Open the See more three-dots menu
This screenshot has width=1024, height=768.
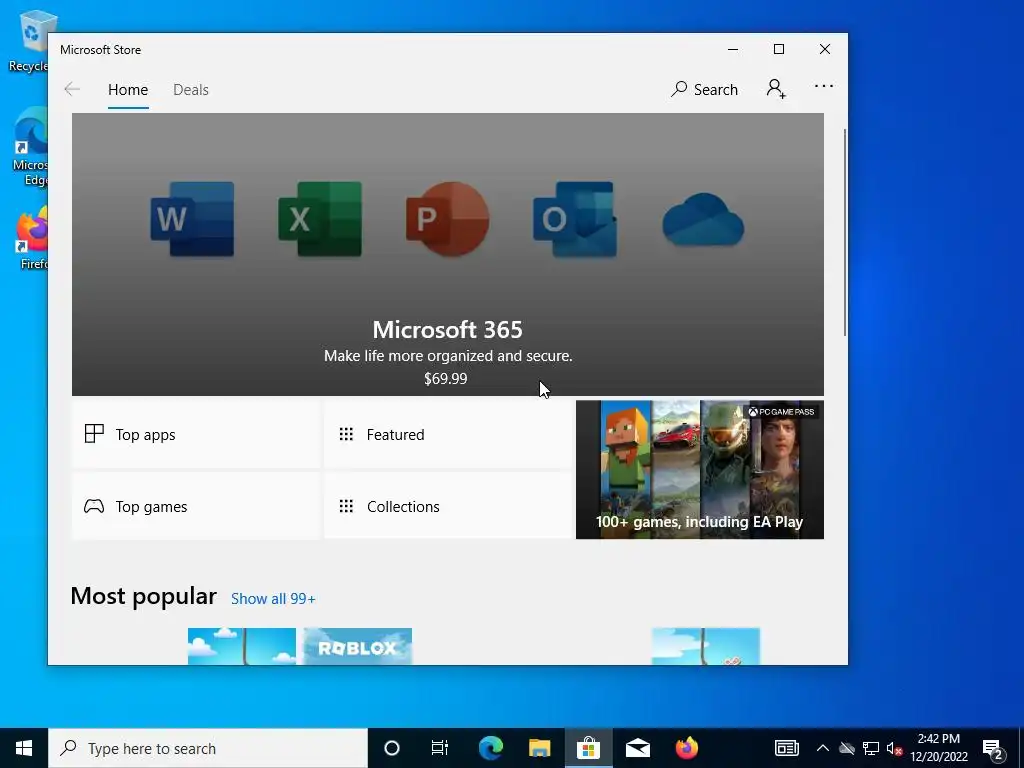click(824, 86)
